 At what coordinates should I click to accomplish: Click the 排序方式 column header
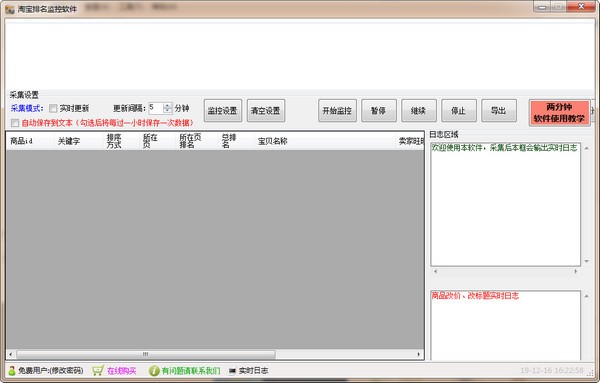coord(121,141)
